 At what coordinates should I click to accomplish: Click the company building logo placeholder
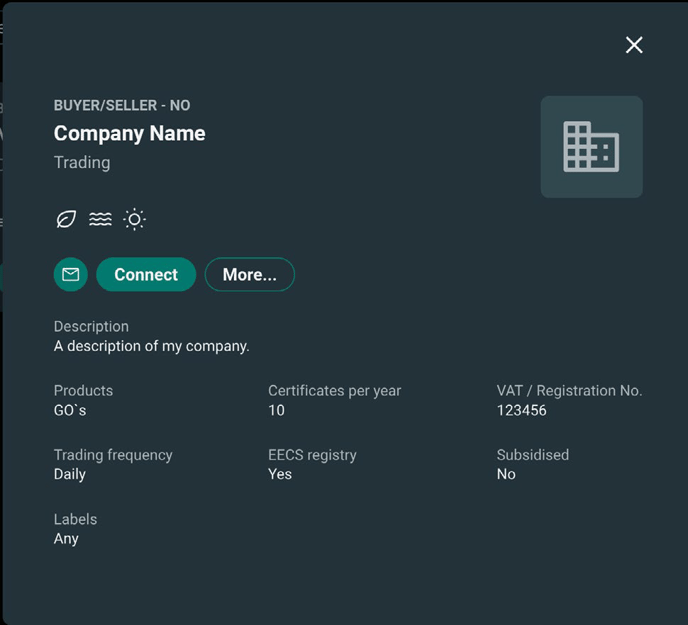point(591,147)
